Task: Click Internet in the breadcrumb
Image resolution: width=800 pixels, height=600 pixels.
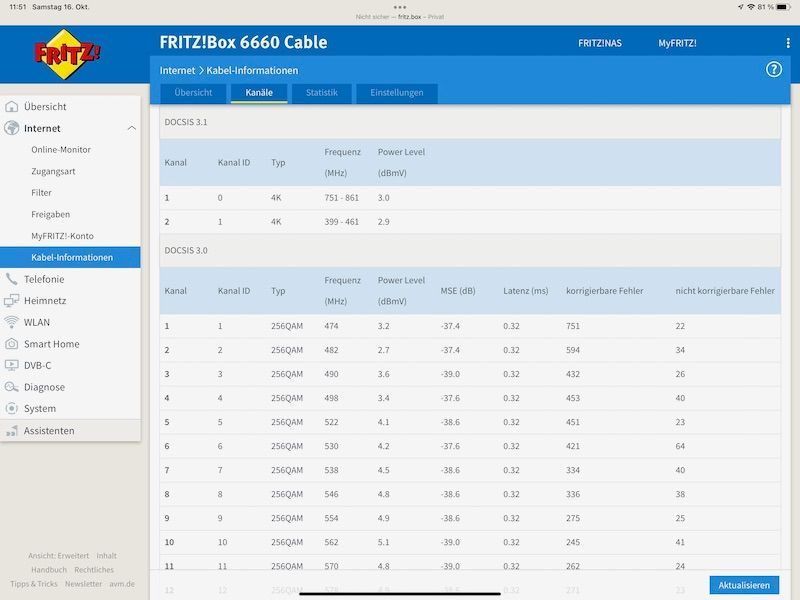Action: (177, 70)
